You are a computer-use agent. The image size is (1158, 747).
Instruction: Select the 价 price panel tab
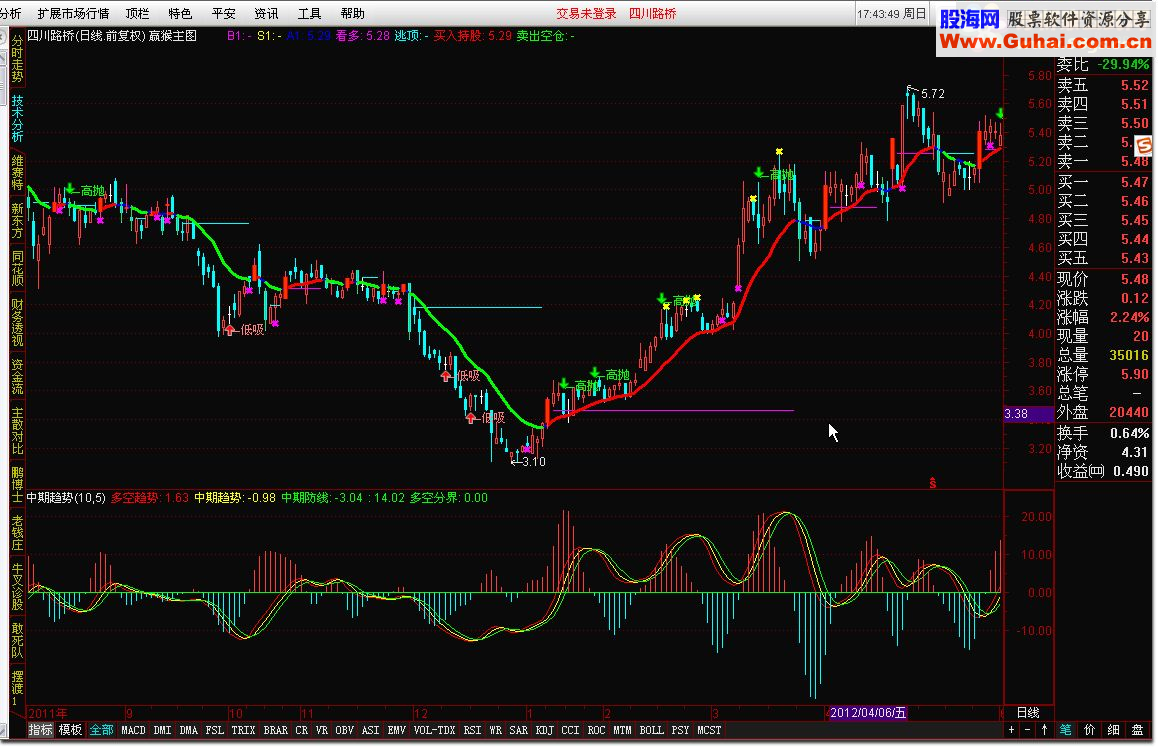coord(1090,730)
